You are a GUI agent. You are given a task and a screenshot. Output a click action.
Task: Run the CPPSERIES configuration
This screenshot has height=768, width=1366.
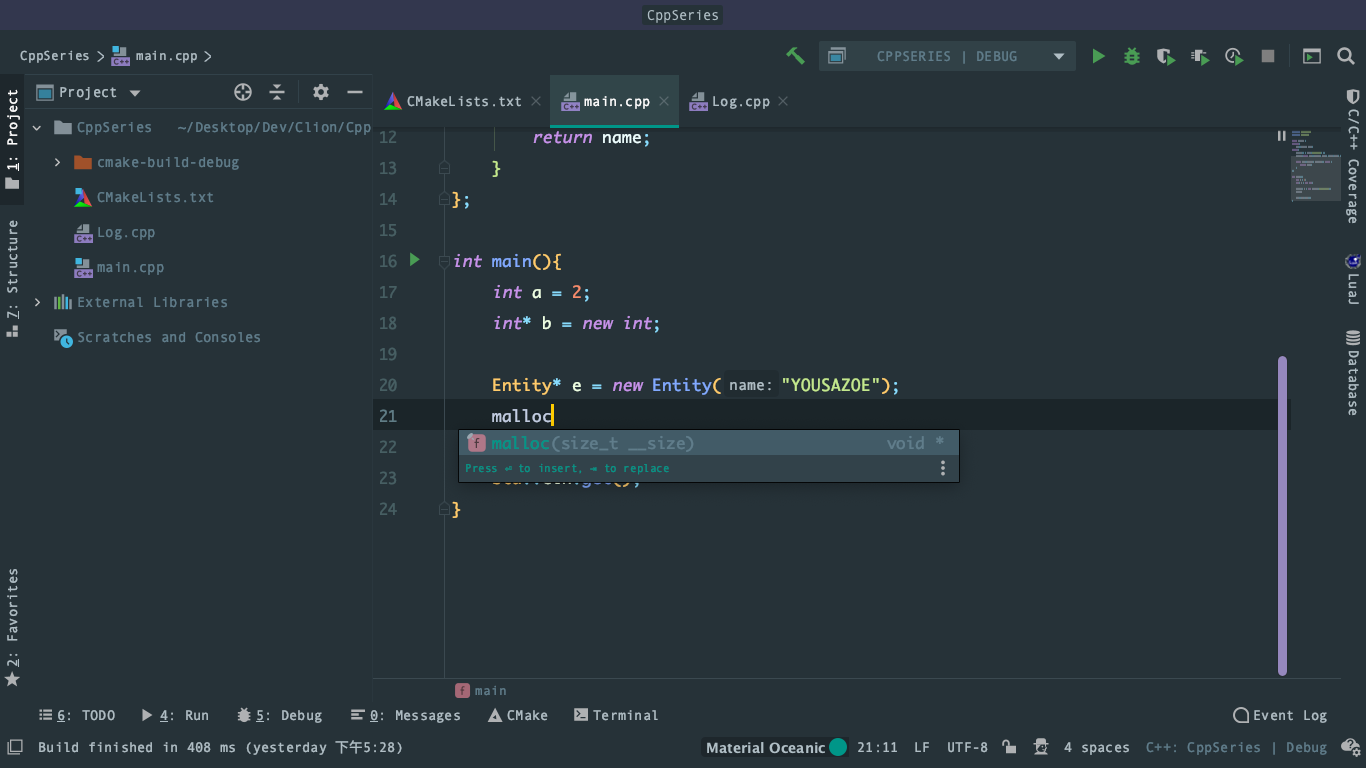click(1098, 56)
